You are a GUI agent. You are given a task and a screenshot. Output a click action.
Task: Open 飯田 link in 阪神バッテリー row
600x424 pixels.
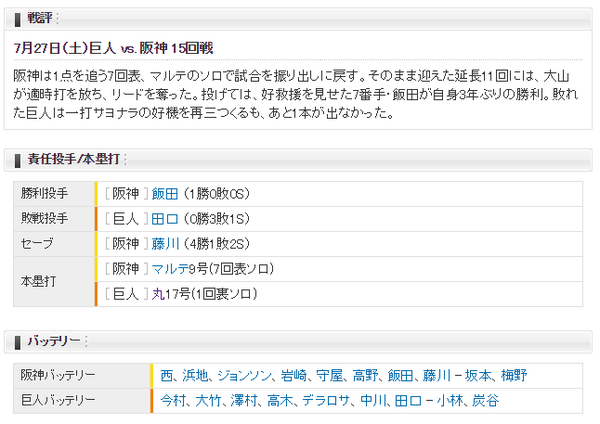(401, 375)
